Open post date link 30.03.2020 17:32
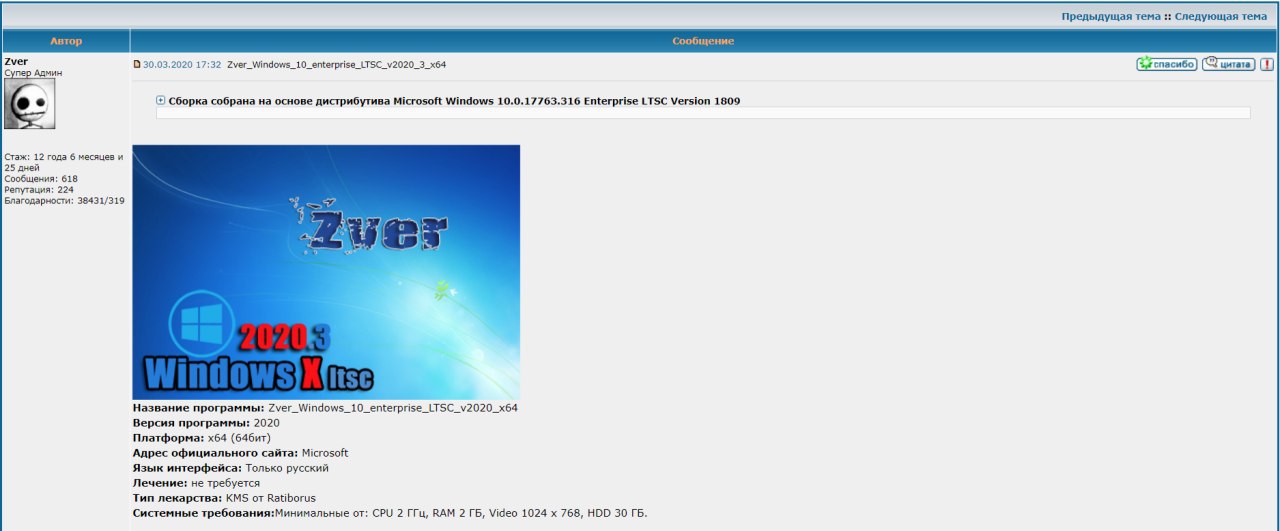This screenshot has width=1280, height=531. point(182,64)
